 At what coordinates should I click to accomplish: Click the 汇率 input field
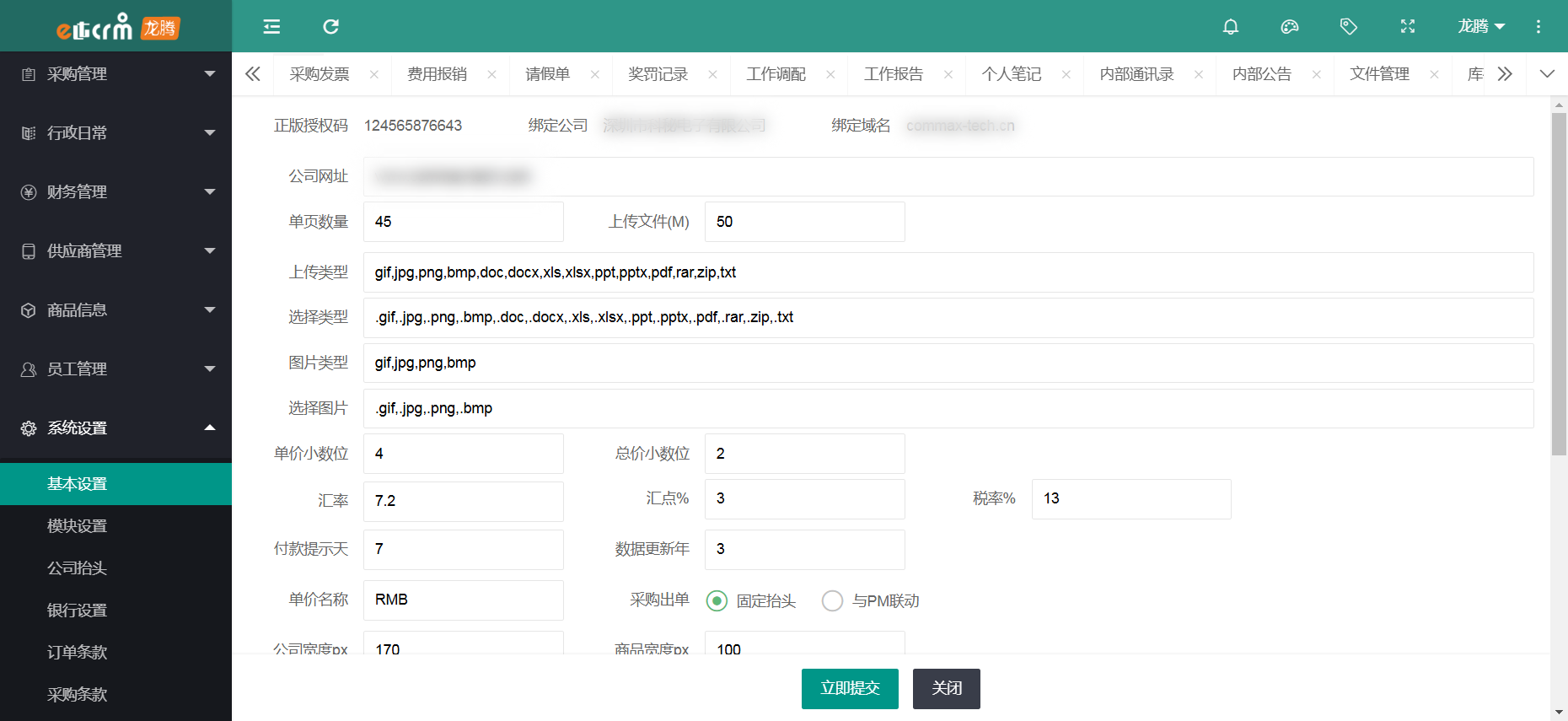(463, 501)
